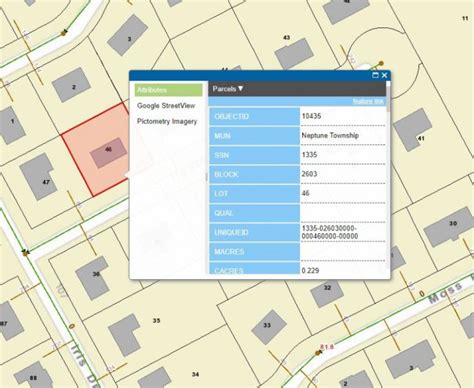
Task: Close the parcel attributes popup
Action: [384, 75]
